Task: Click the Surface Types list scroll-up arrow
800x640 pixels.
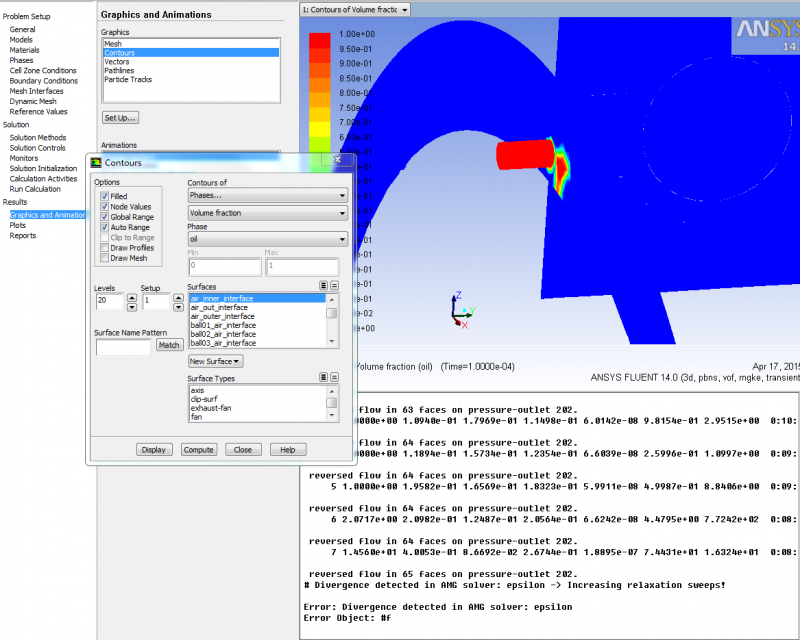Action: (x=332, y=391)
